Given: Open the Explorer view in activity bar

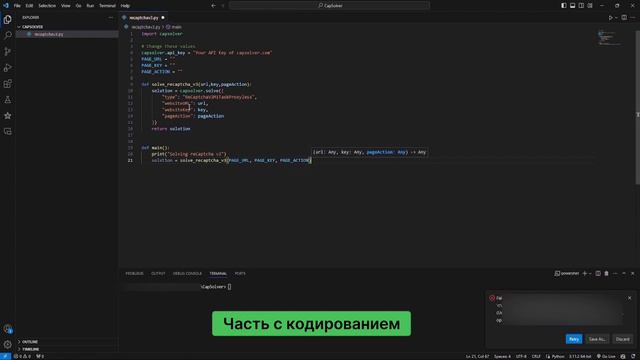Looking at the screenshot, I should click(7, 19).
